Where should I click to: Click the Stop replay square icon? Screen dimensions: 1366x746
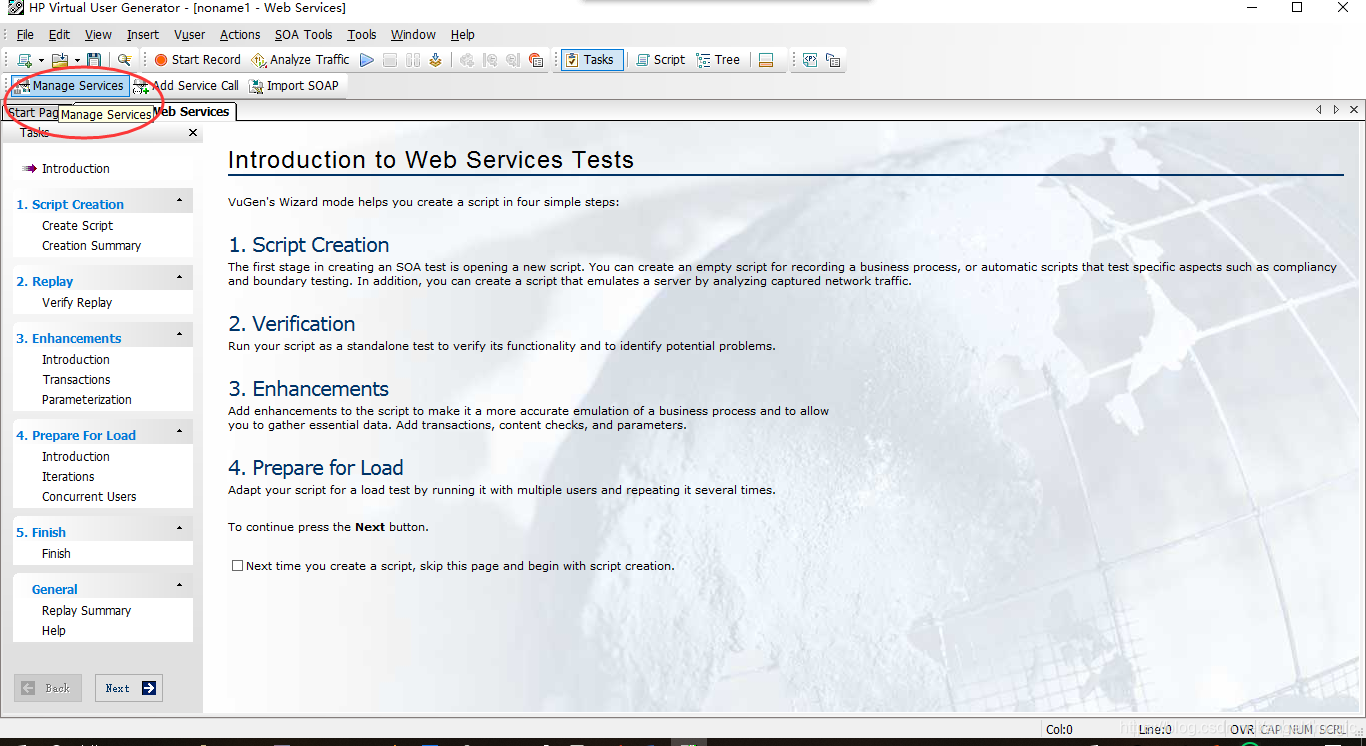point(390,60)
